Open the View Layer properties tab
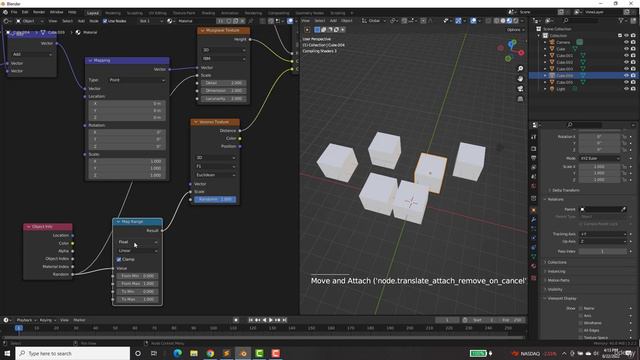 click(533, 167)
